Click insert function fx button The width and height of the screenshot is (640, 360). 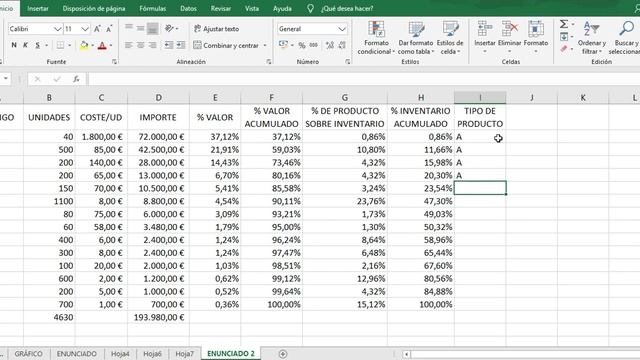click(76, 79)
